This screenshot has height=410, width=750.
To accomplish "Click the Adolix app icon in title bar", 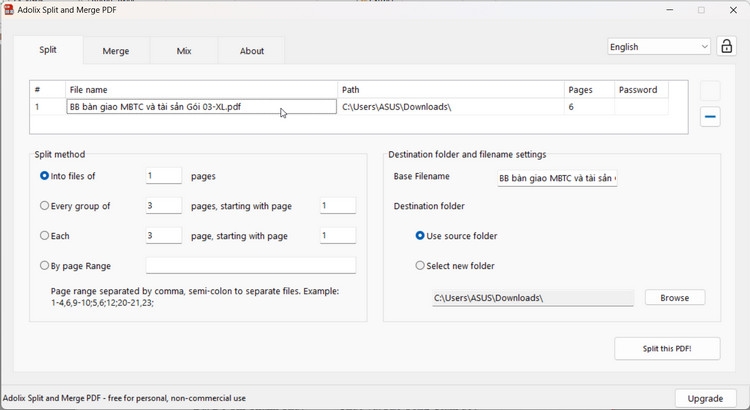I will pyautogui.click(x=9, y=10).
